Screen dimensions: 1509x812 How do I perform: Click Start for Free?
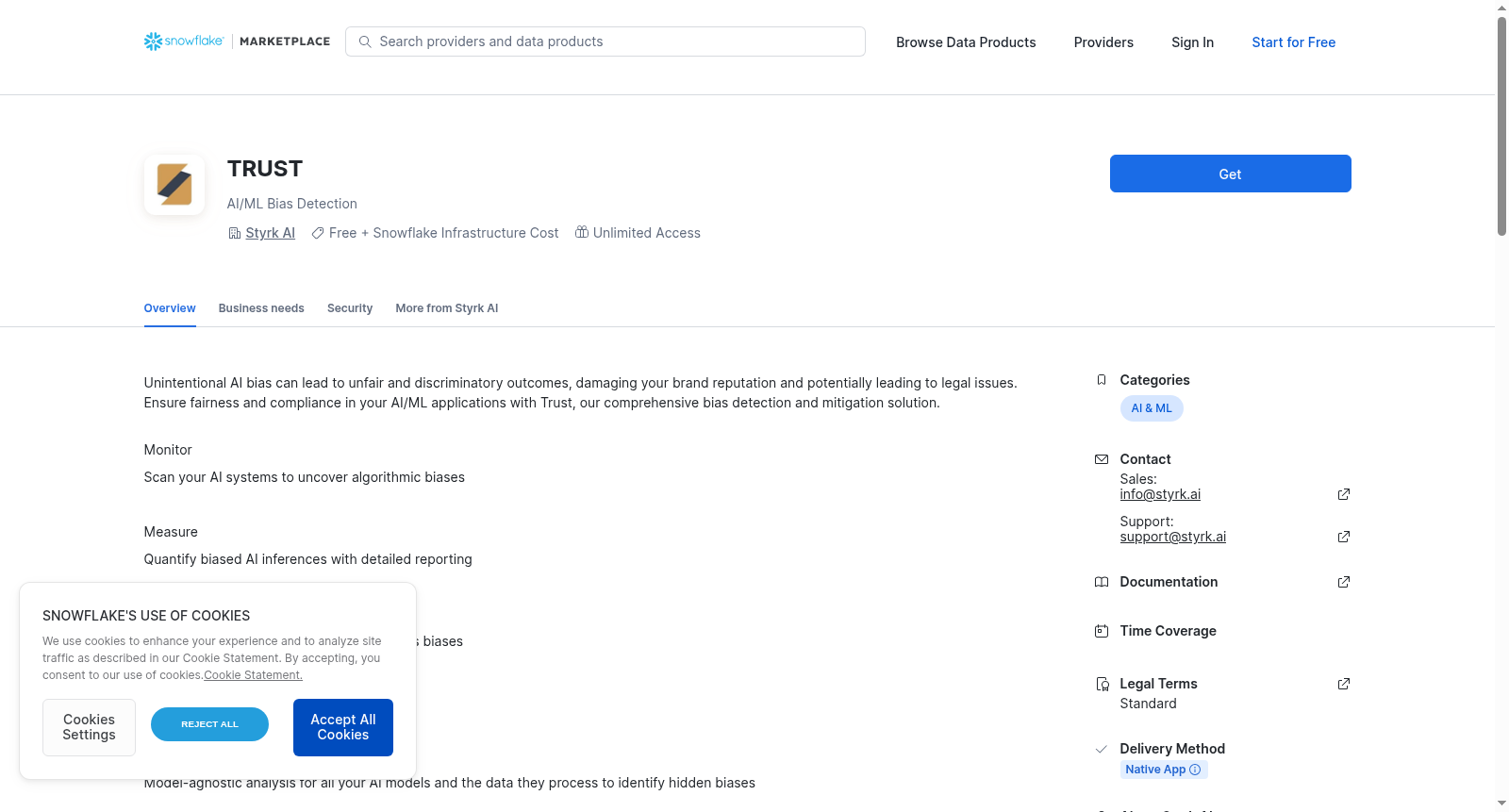point(1294,42)
